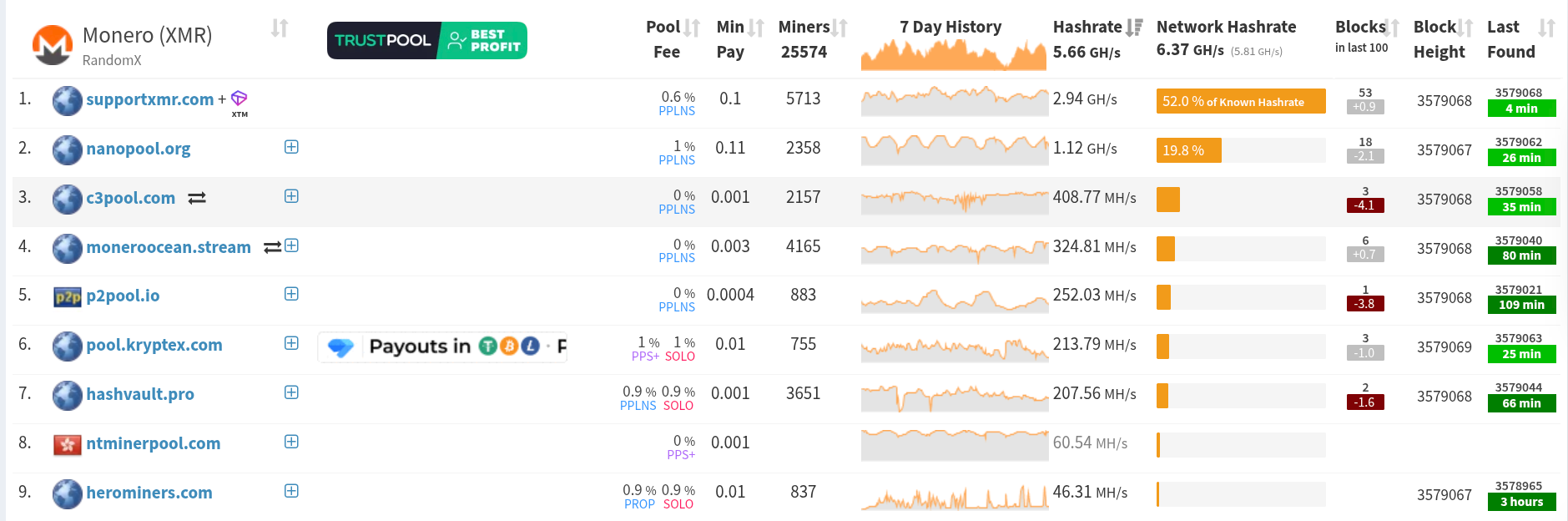Click the XTM merge-mining icon beside supportxmr.com
The width and height of the screenshot is (1568, 521).
point(239,99)
